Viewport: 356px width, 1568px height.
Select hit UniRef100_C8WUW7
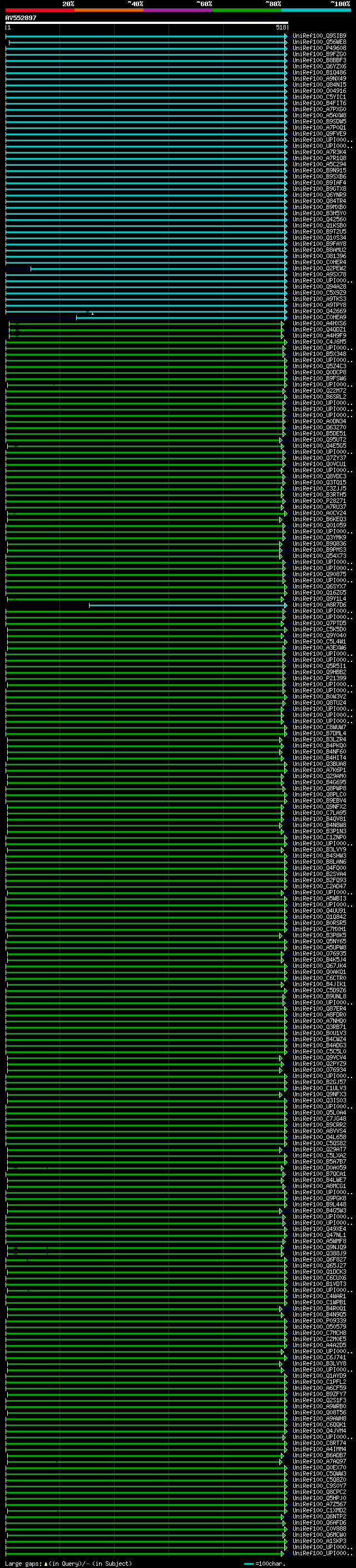(x=319, y=728)
